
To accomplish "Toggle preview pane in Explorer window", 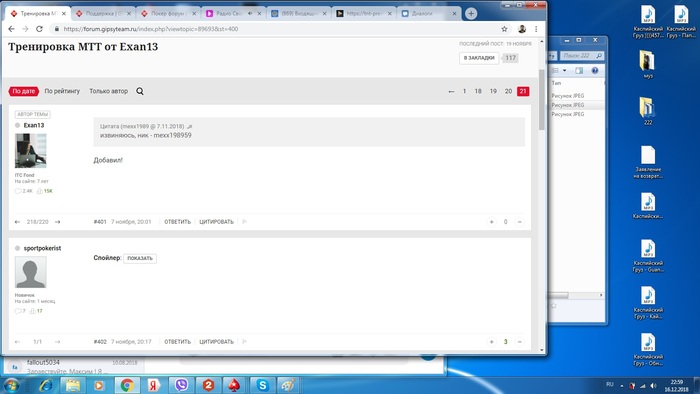I will click(579, 71).
